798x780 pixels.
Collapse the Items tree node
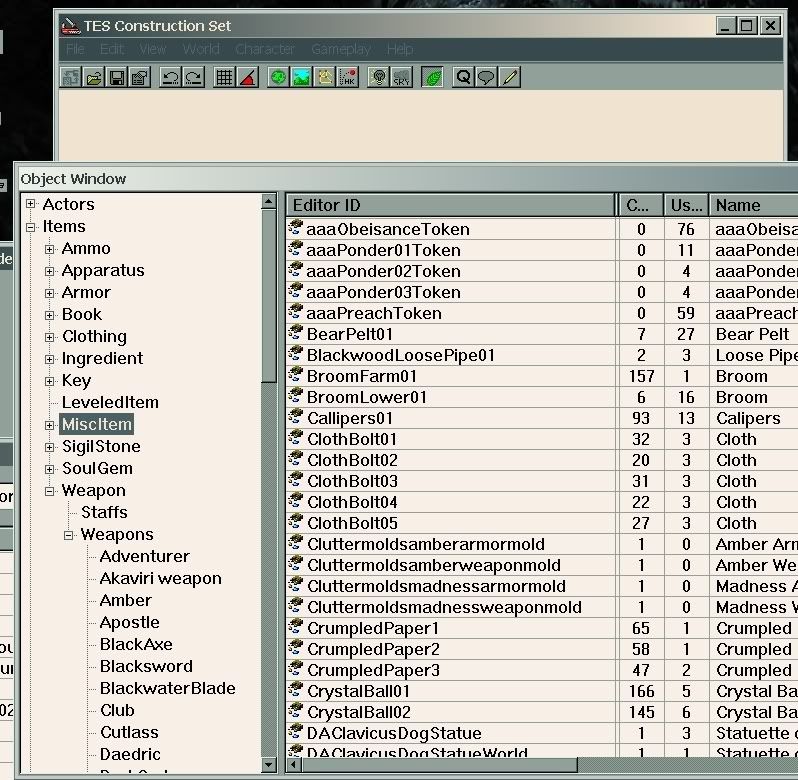click(31, 227)
